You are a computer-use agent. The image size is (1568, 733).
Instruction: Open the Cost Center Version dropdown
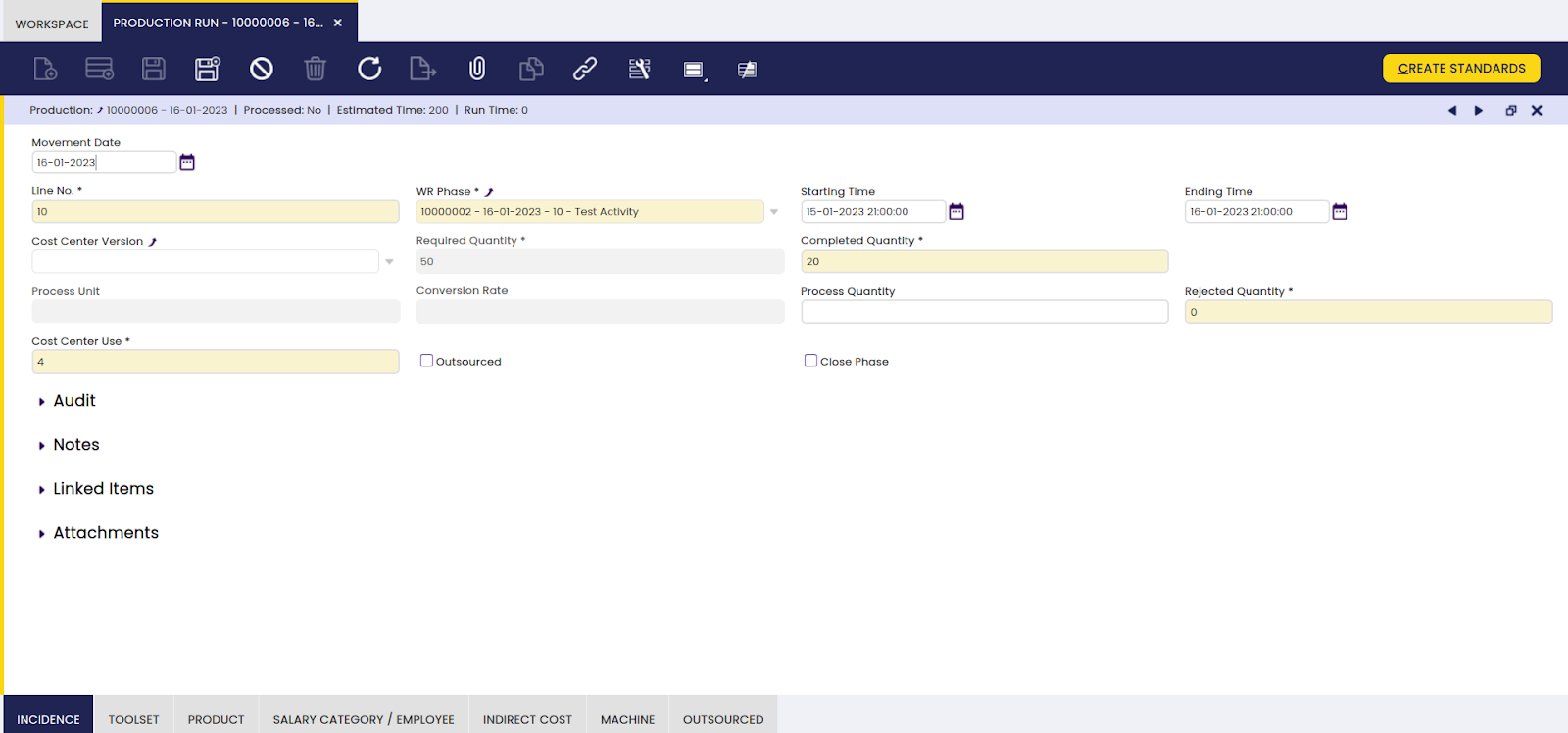(x=389, y=262)
